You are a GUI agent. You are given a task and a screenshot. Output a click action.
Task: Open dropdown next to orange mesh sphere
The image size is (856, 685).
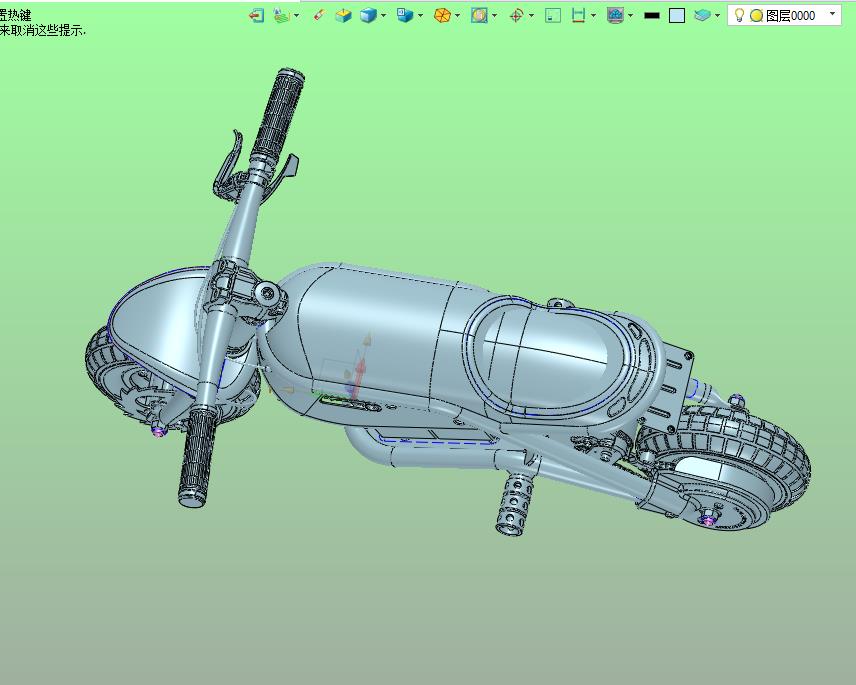coord(457,16)
